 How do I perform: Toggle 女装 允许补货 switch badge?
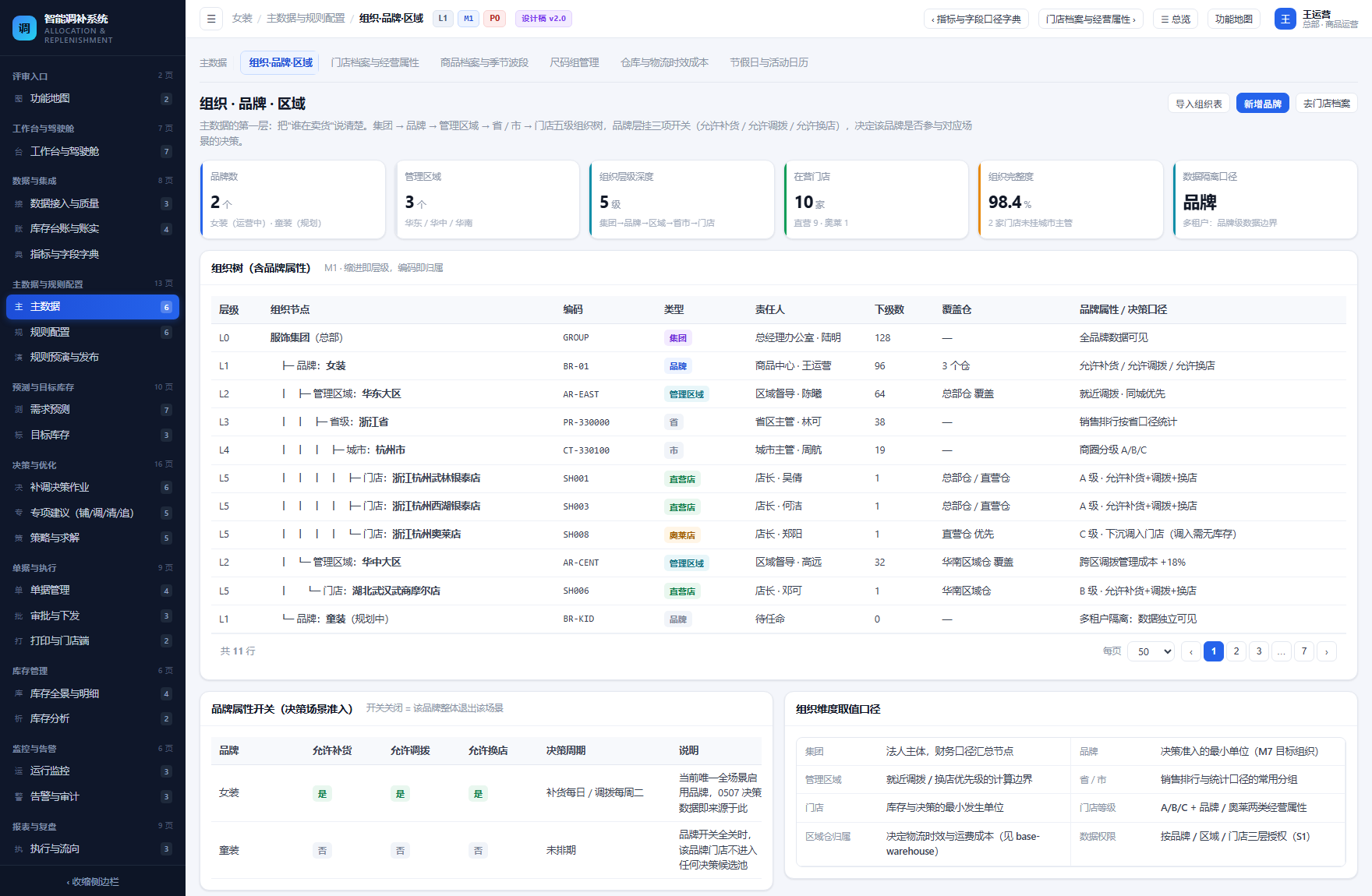[322, 794]
